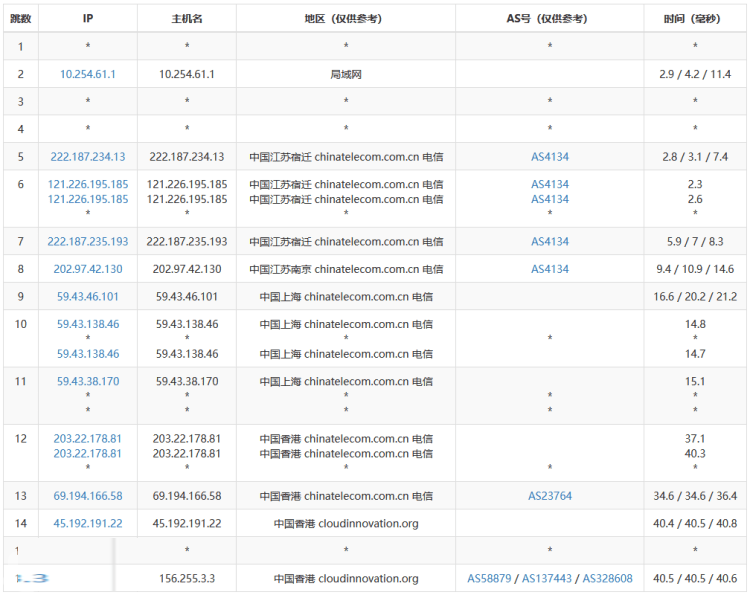Open the blue 69.194.166.58 IP link
Screen dimensions: 750x595
click(88, 496)
